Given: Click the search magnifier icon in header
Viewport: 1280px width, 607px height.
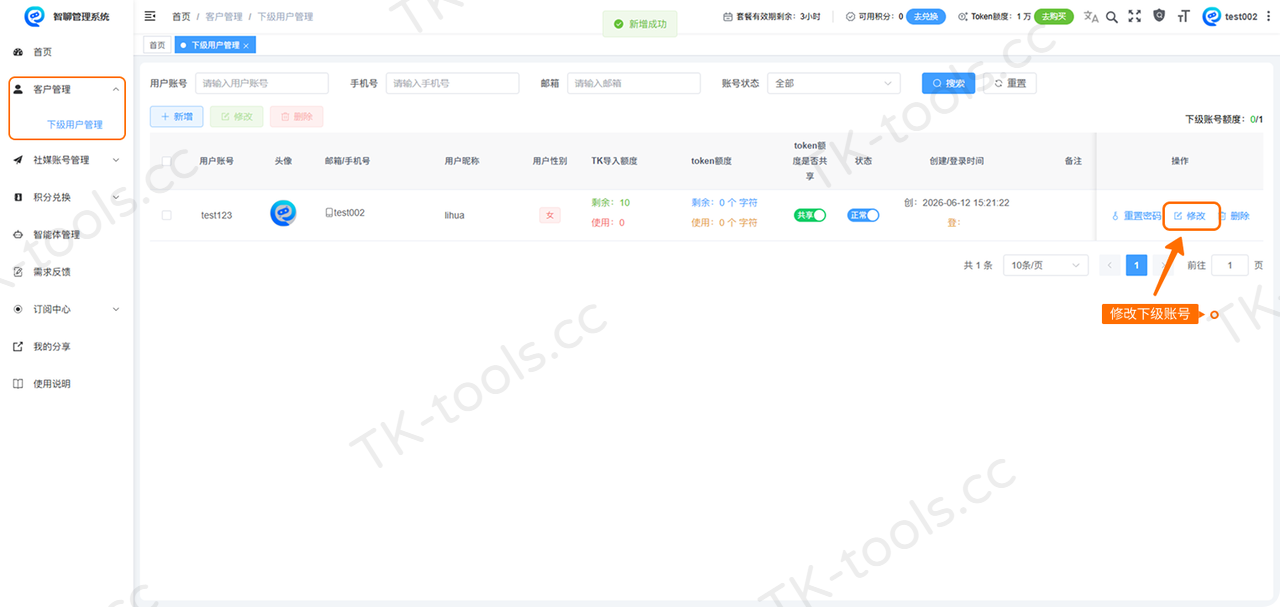Looking at the screenshot, I should pyautogui.click(x=1112, y=16).
